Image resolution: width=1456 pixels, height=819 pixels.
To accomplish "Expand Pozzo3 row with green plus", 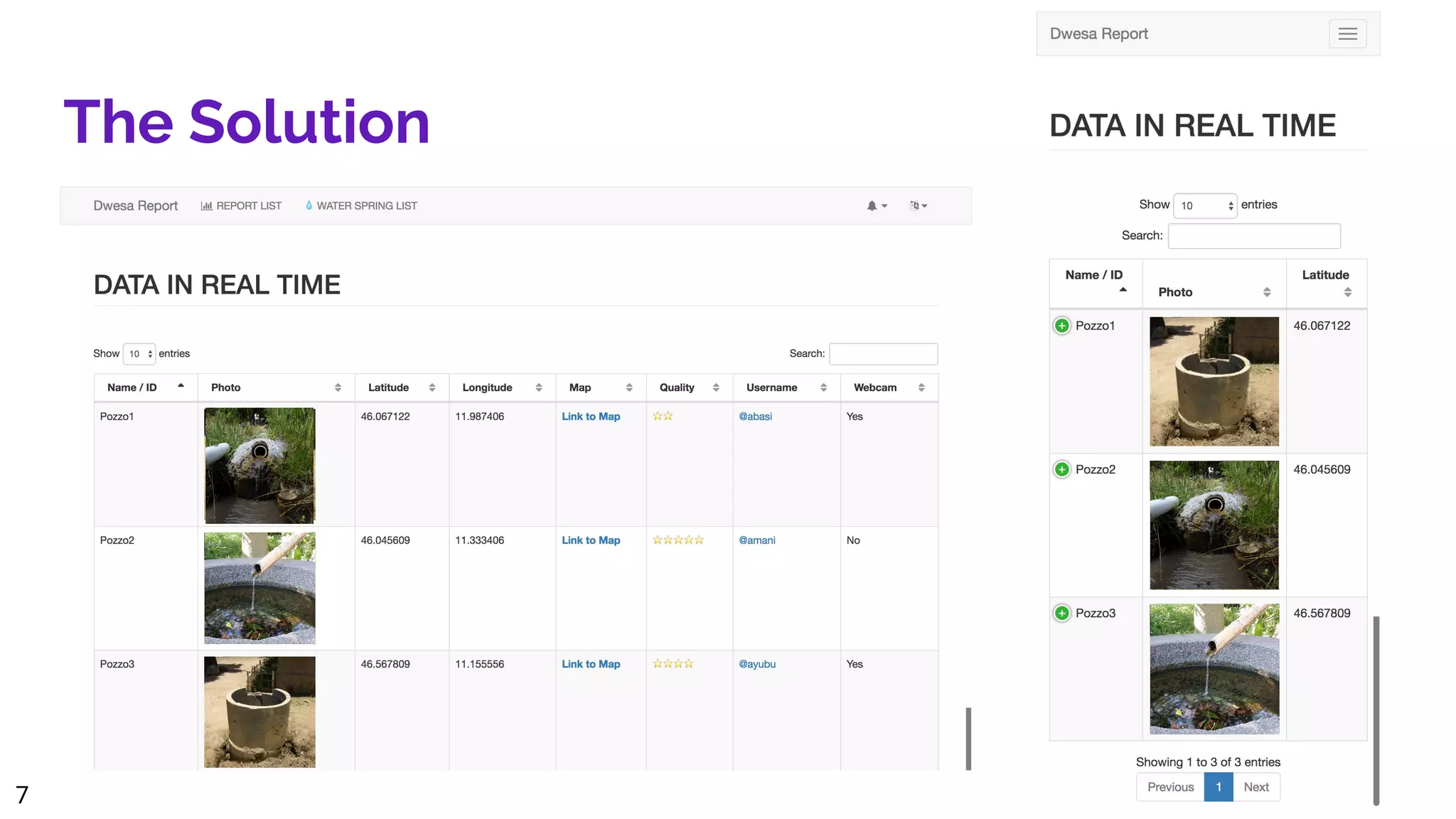I will [1061, 614].
